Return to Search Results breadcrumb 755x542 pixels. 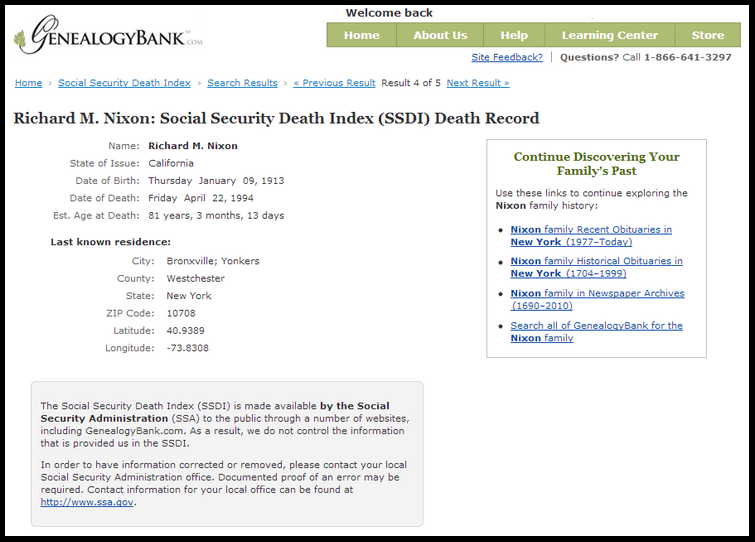pyautogui.click(x=242, y=83)
